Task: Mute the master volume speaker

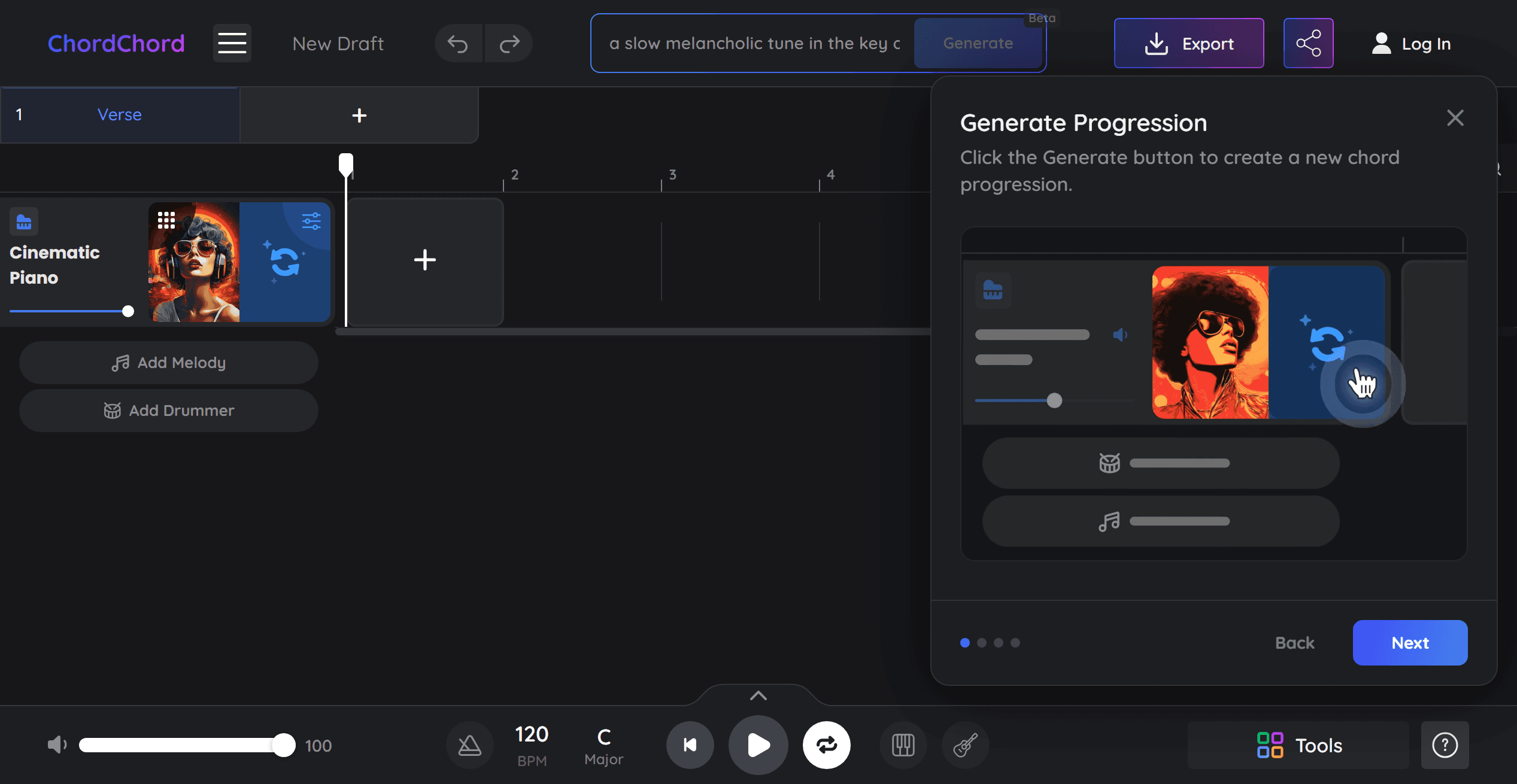Action: coord(57,745)
